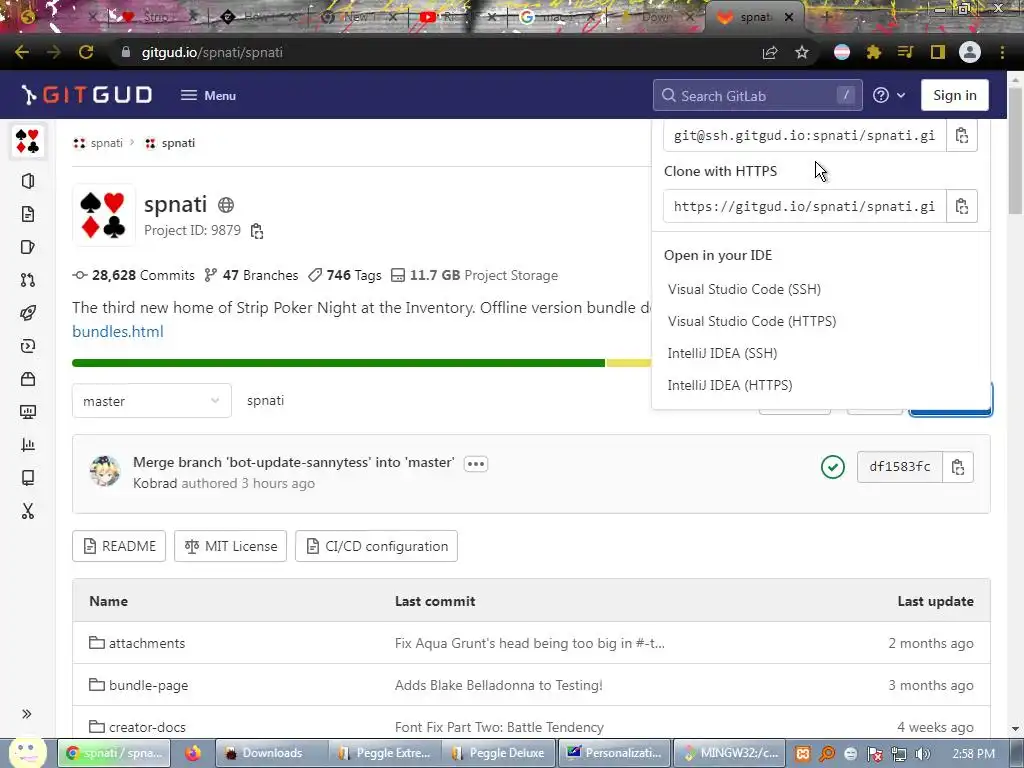Expand commit description ellipsis button

(476, 464)
